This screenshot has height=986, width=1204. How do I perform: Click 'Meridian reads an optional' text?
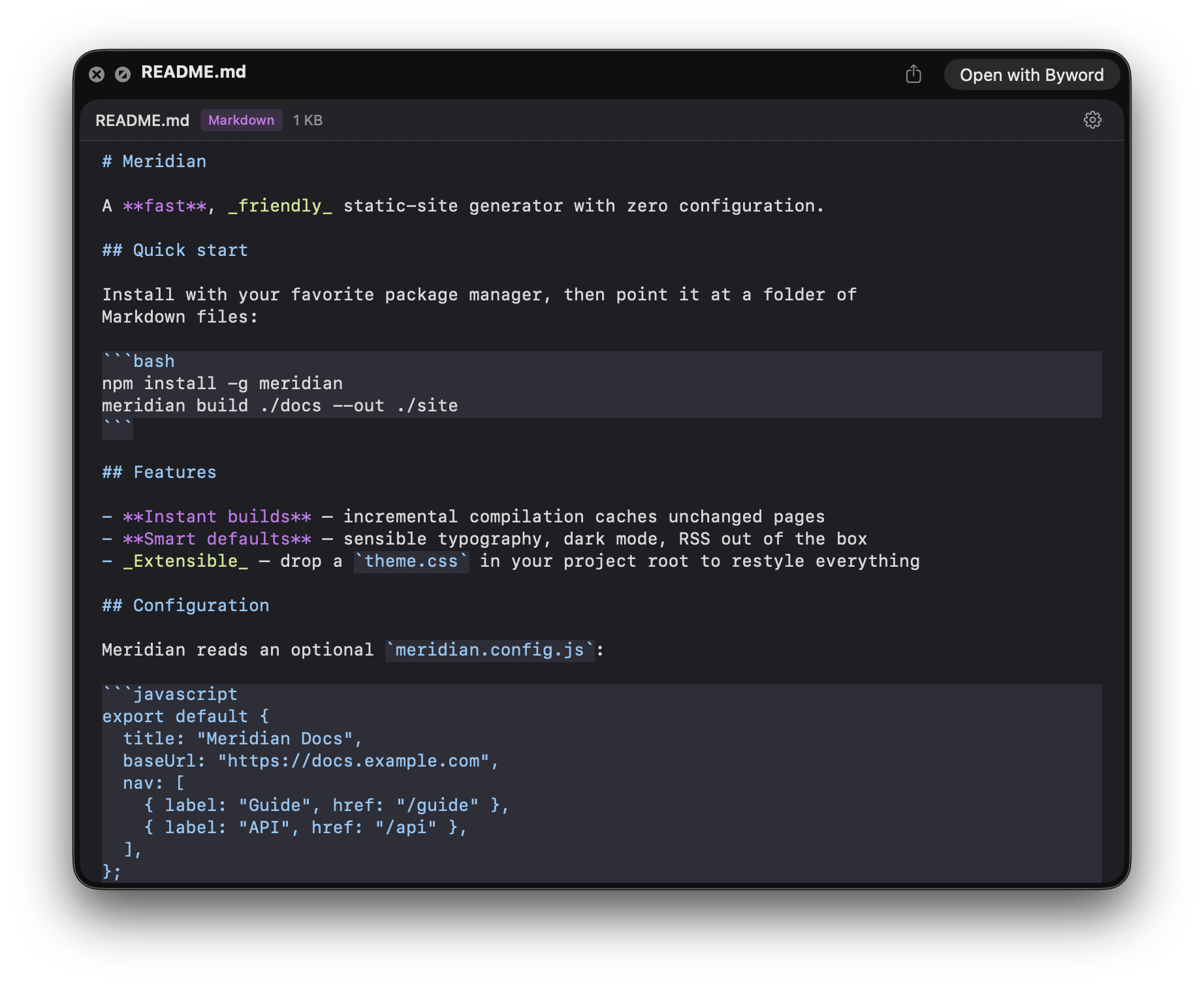(238, 650)
